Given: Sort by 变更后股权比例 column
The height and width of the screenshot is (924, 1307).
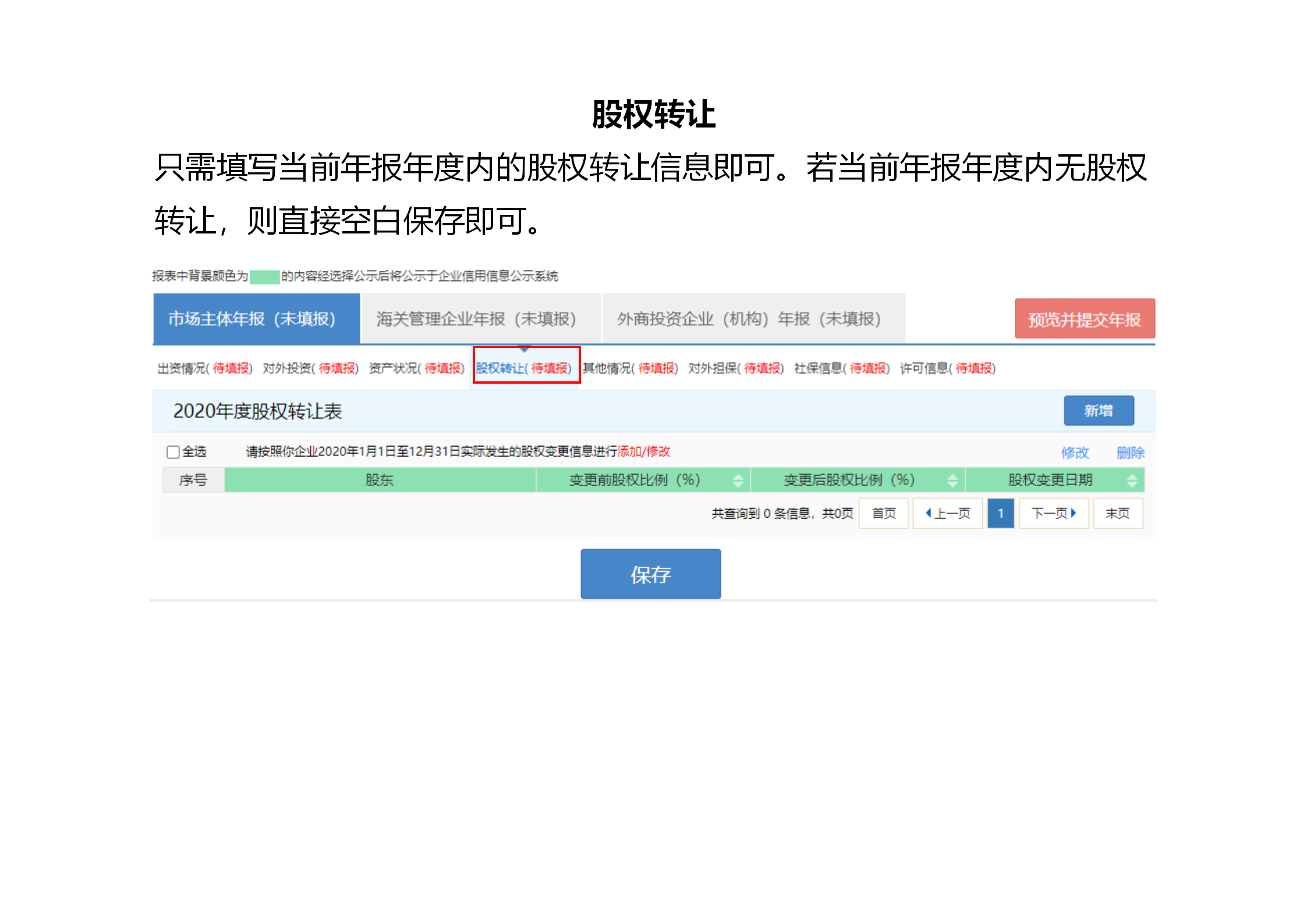Looking at the screenshot, I should coord(953,480).
